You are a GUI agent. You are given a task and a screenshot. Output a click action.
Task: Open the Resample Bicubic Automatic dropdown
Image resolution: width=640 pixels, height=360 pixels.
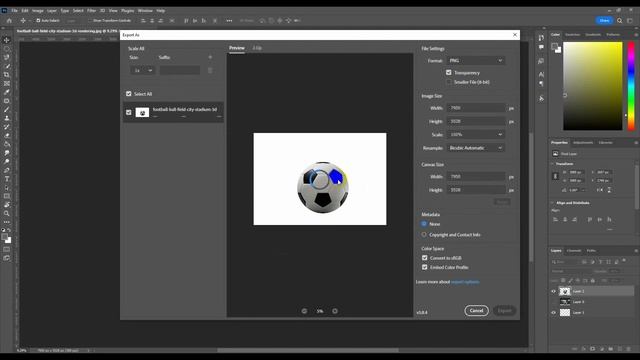pyautogui.click(x=476, y=148)
